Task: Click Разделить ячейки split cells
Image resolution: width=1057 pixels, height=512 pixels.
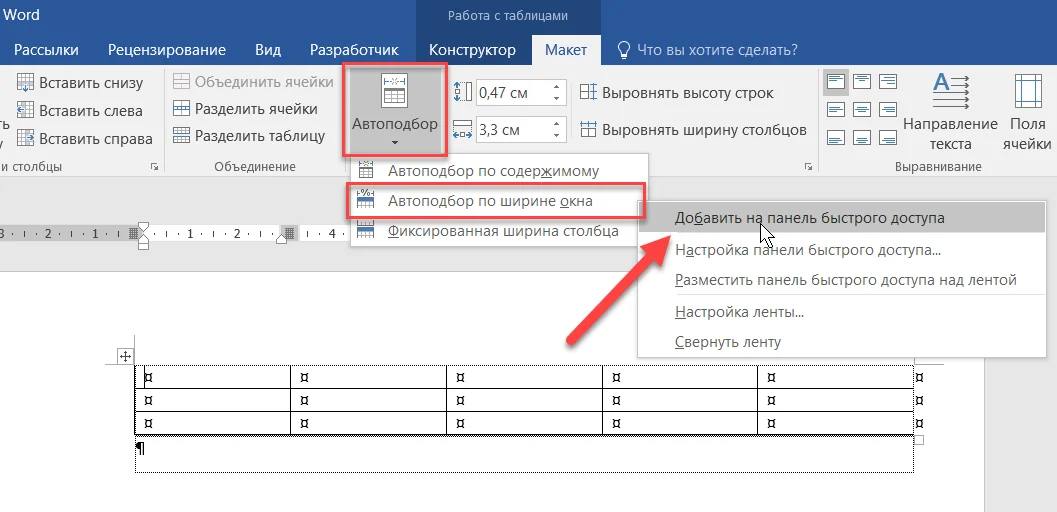Action: click(x=245, y=108)
